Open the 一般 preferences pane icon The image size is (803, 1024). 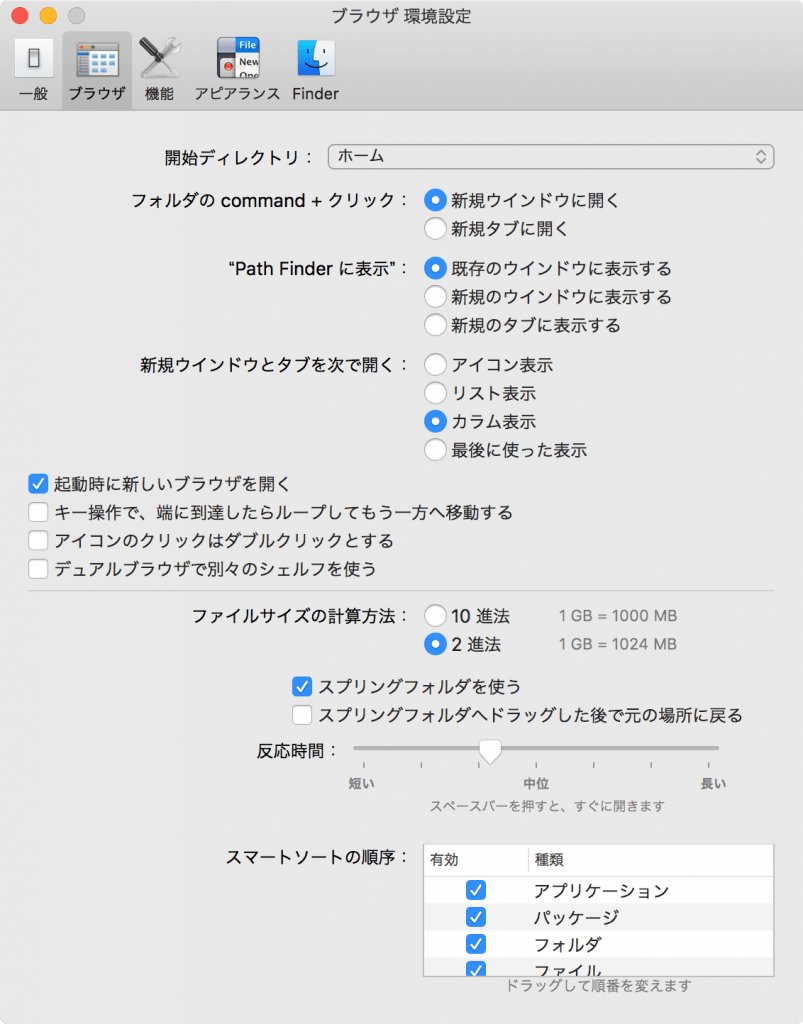33,69
